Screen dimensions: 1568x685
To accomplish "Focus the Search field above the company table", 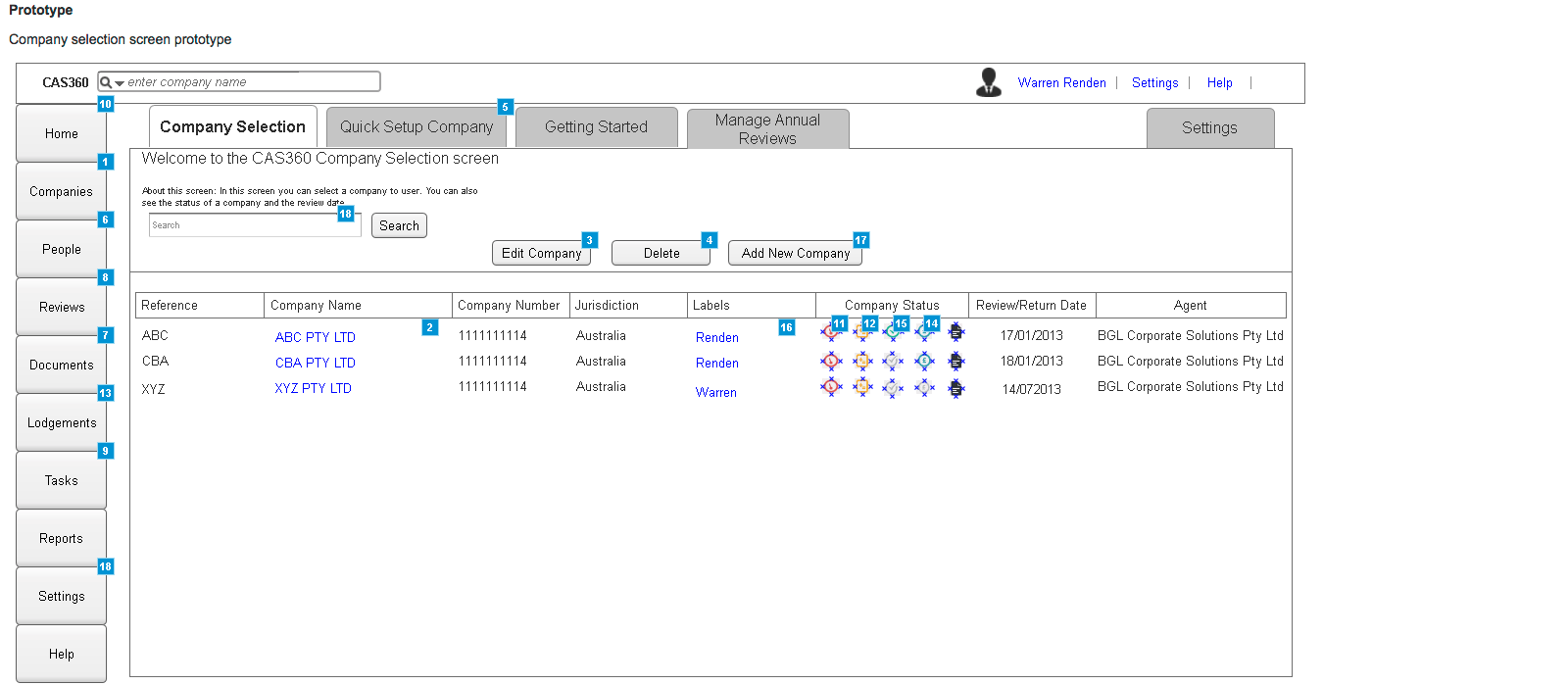I will pyautogui.click(x=254, y=225).
